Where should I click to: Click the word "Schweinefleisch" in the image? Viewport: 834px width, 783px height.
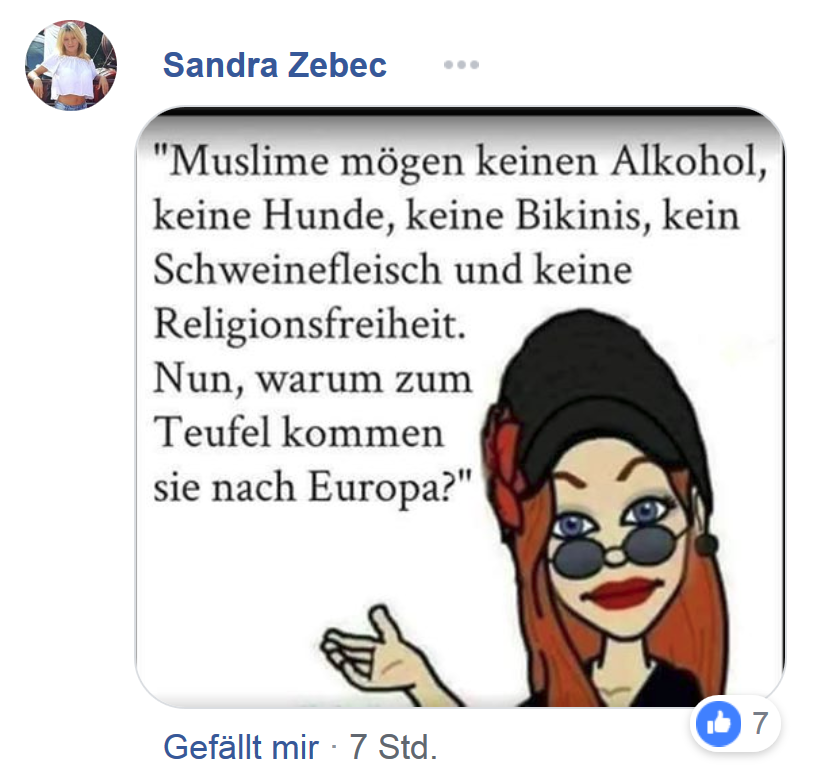297,269
